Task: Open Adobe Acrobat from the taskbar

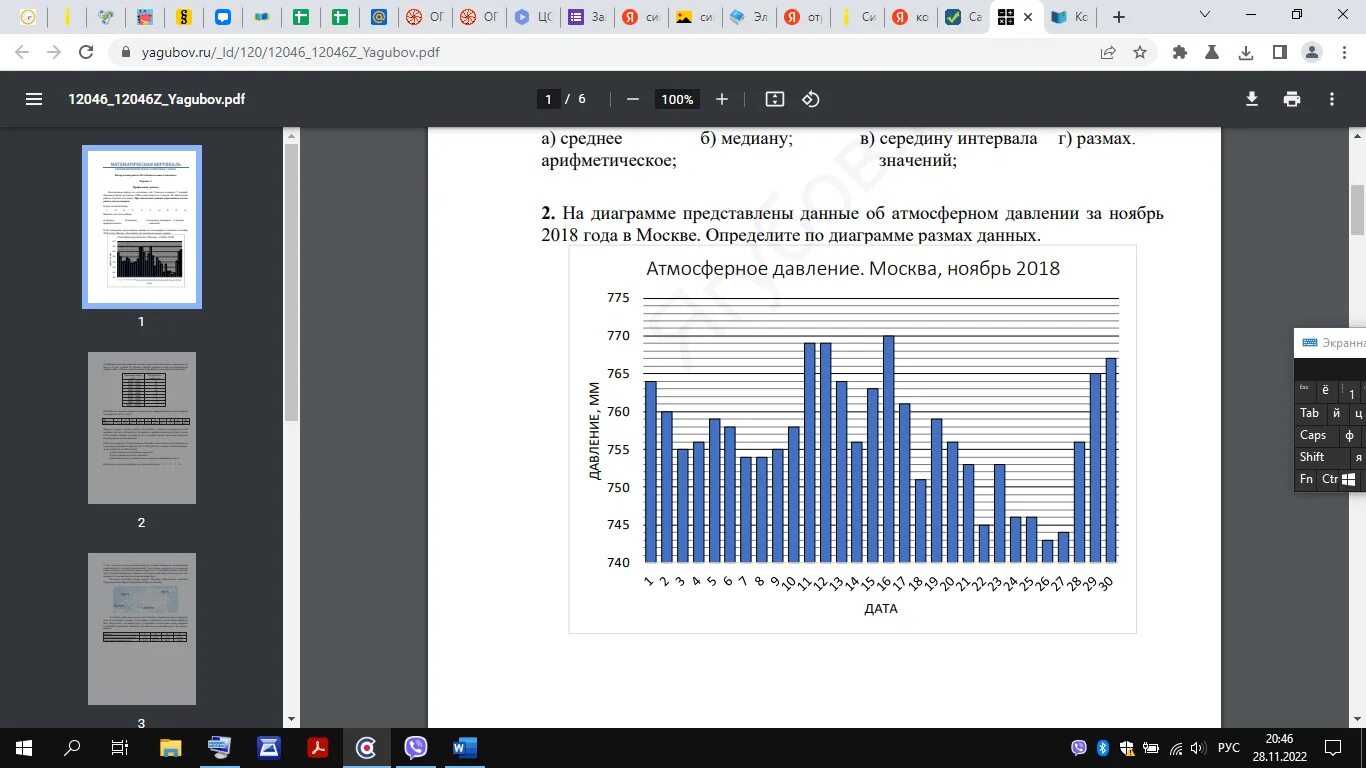Action: pos(317,747)
